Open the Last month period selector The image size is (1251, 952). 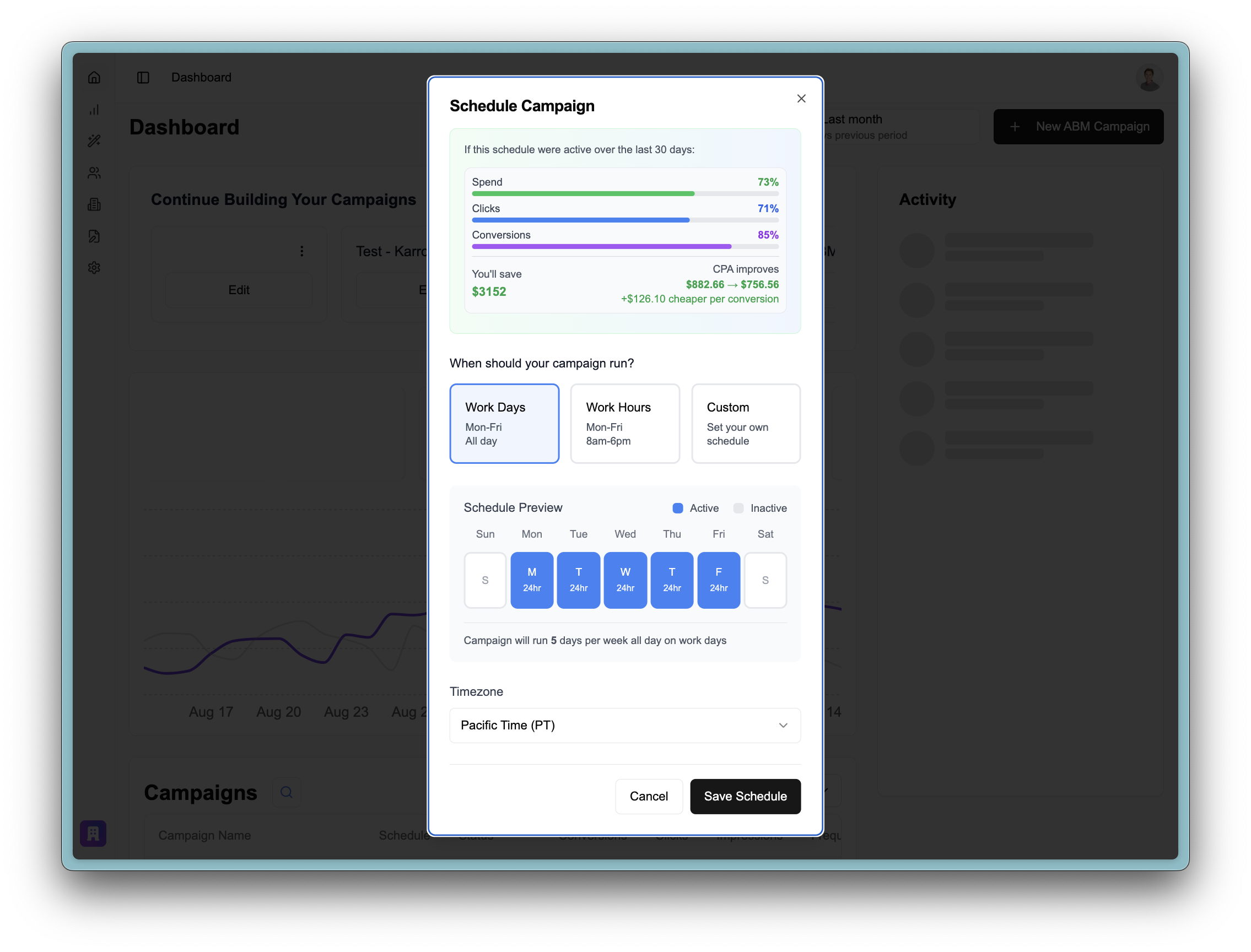[x=901, y=126]
